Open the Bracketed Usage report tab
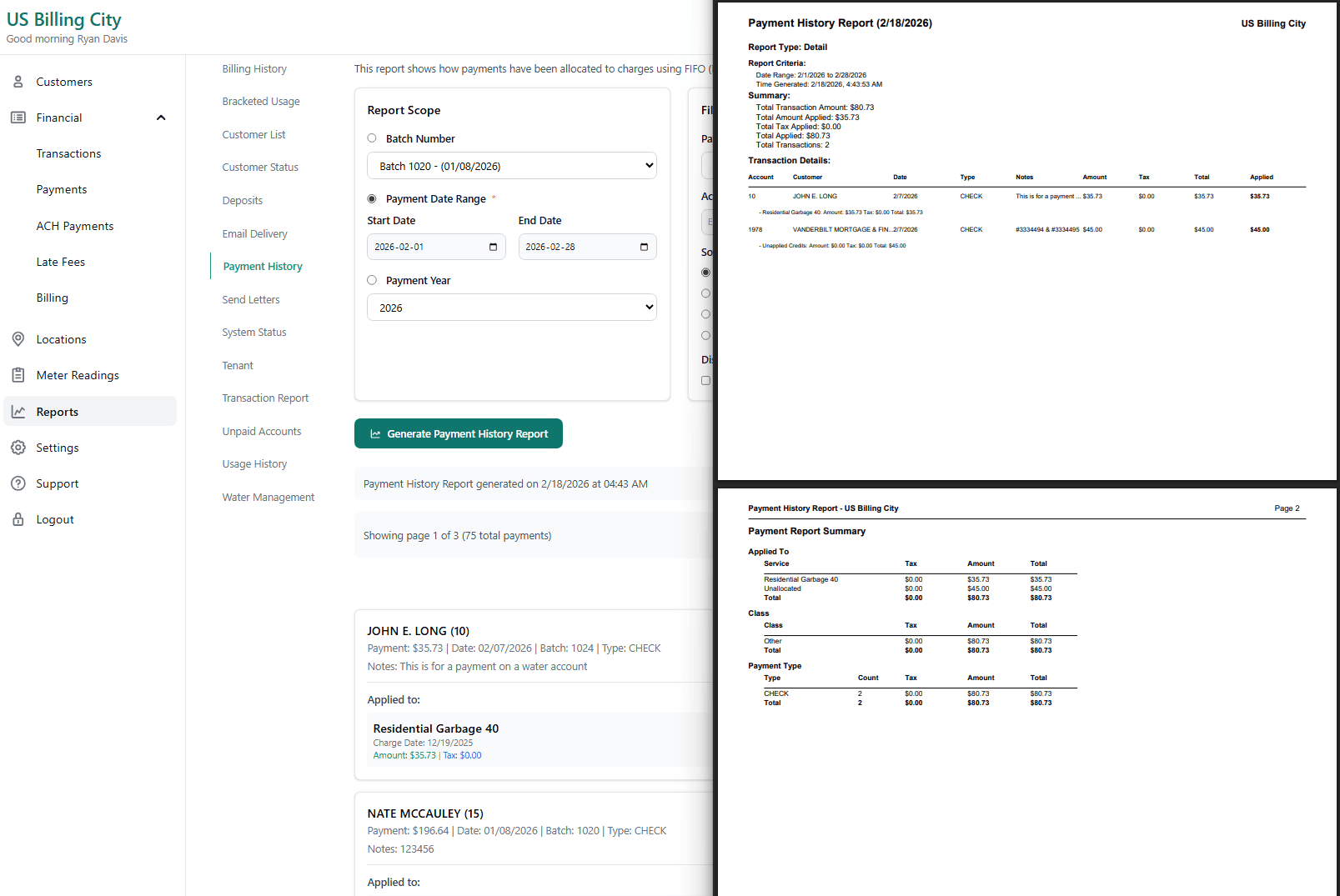 (261, 101)
